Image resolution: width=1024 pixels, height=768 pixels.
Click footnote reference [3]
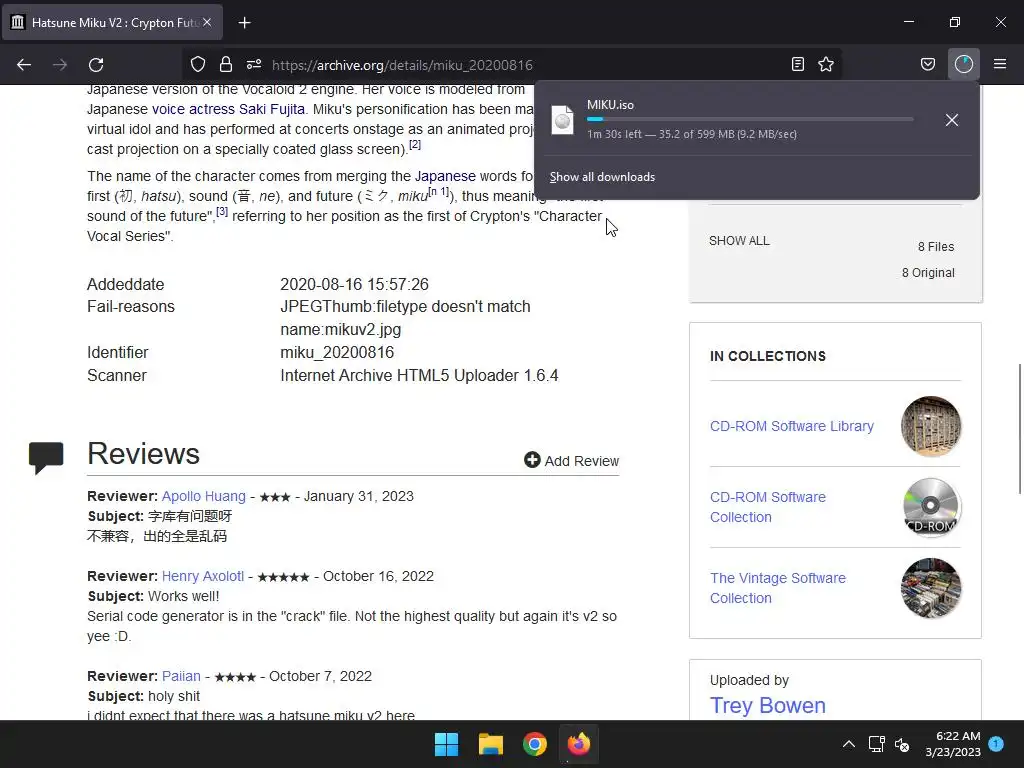point(222,212)
